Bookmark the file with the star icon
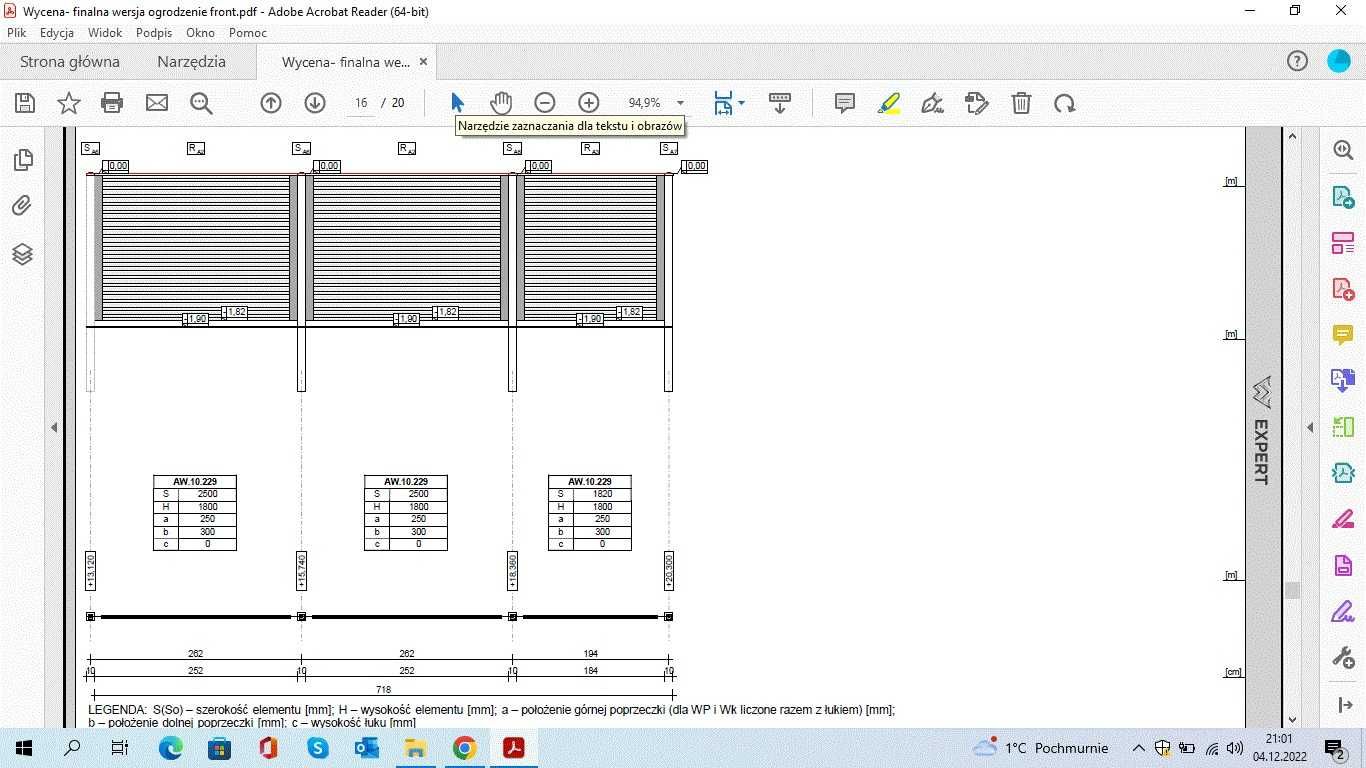 69,103
